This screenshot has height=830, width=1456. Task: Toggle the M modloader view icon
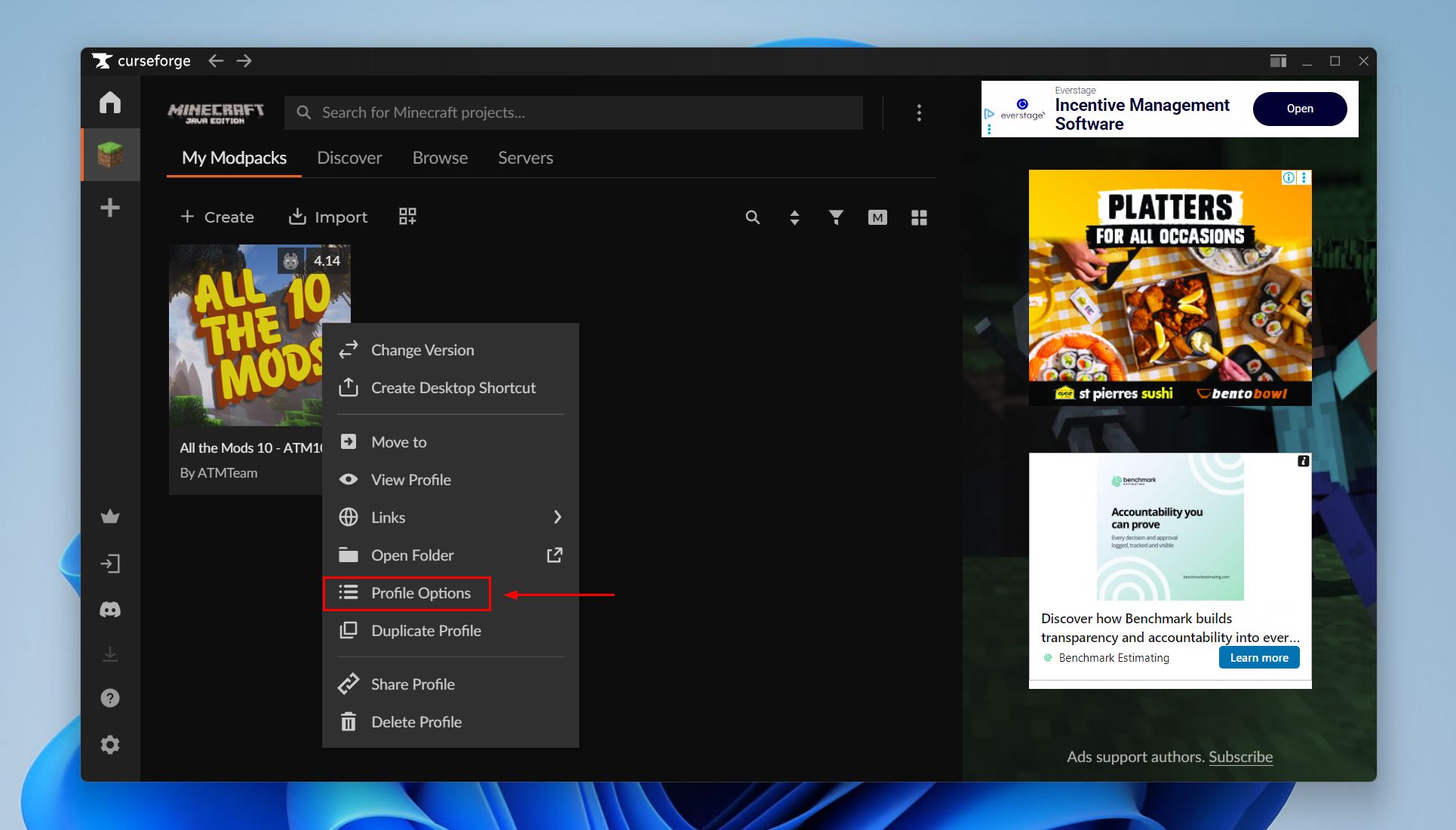point(877,217)
